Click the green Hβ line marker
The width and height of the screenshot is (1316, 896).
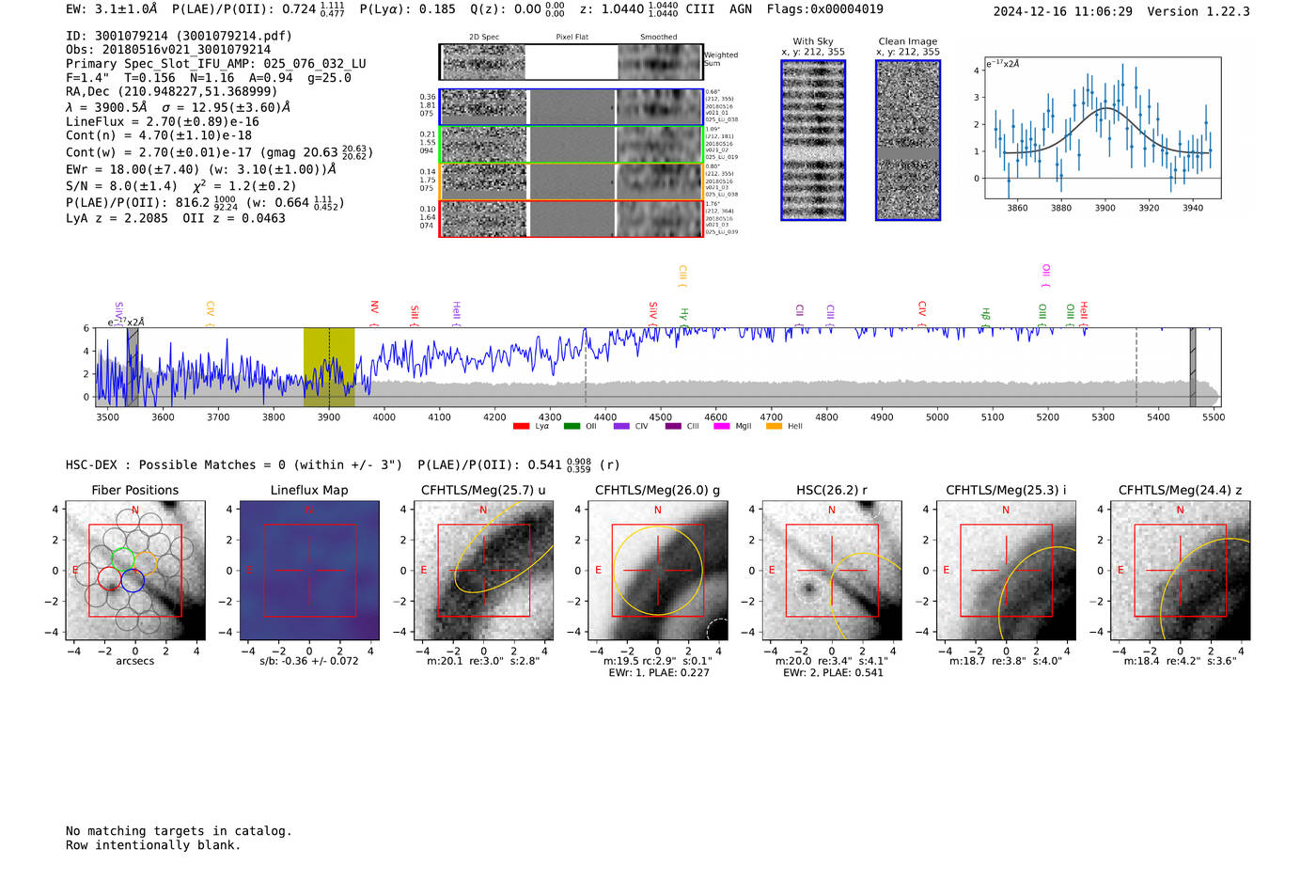(986, 316)
